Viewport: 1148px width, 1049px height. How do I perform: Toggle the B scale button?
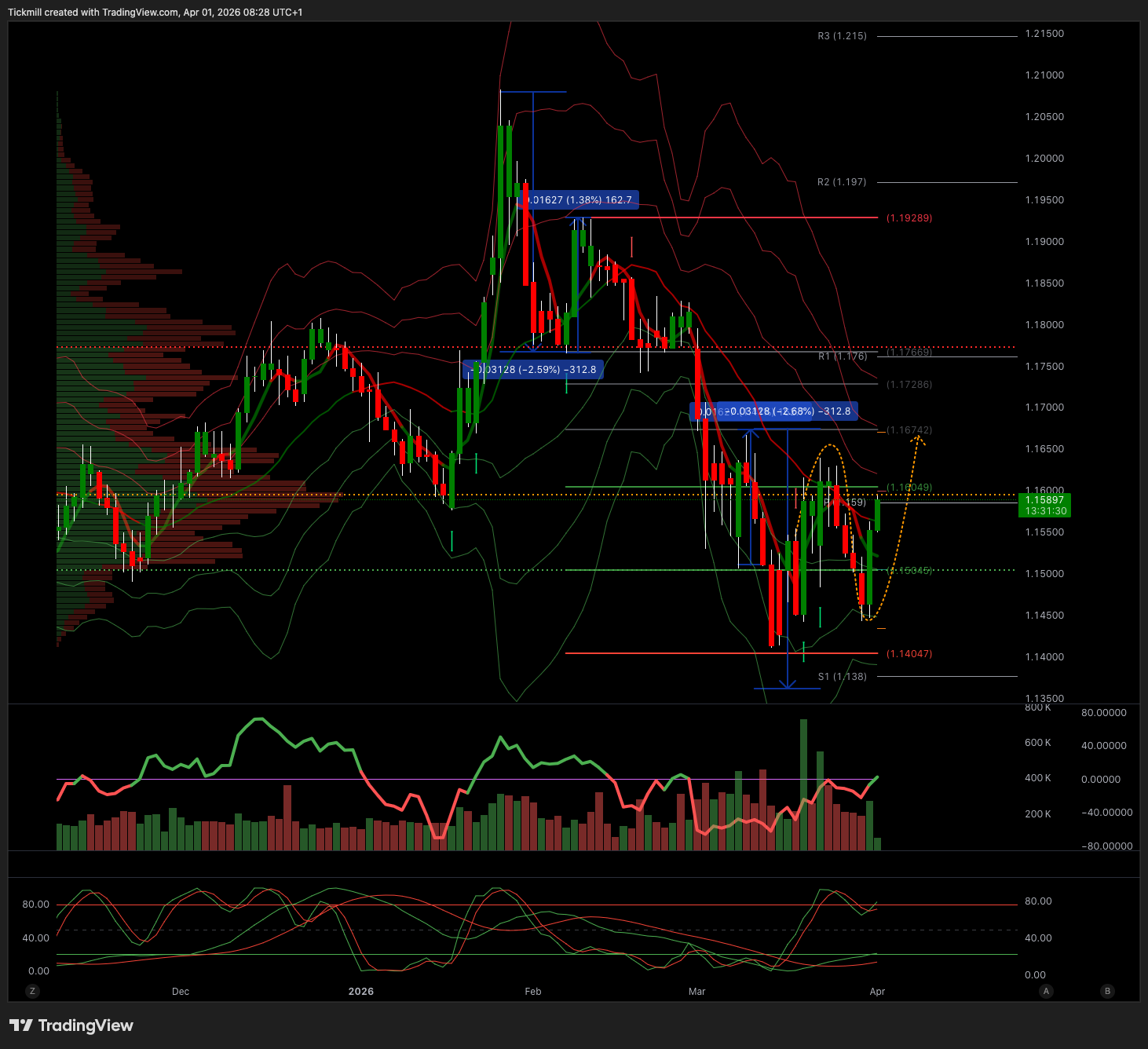pyautogui.click(x=1108, y=991)
